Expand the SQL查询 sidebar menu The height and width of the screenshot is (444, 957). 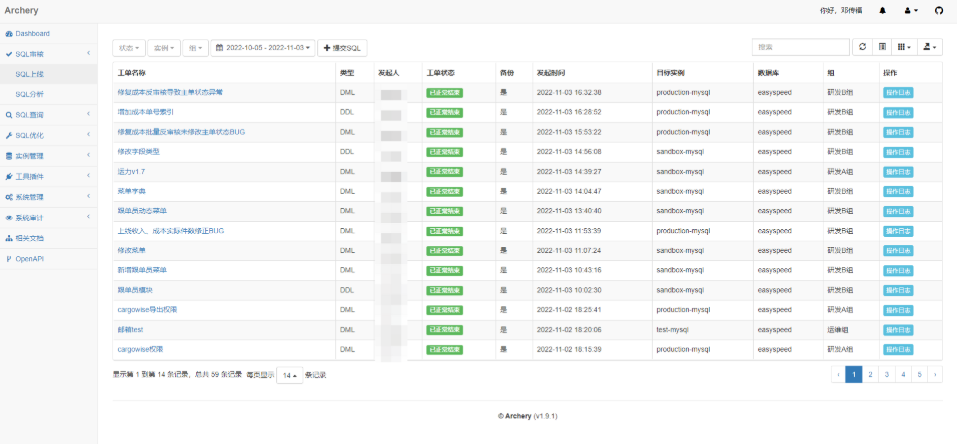pyautogui.click(x=48, y=114)
